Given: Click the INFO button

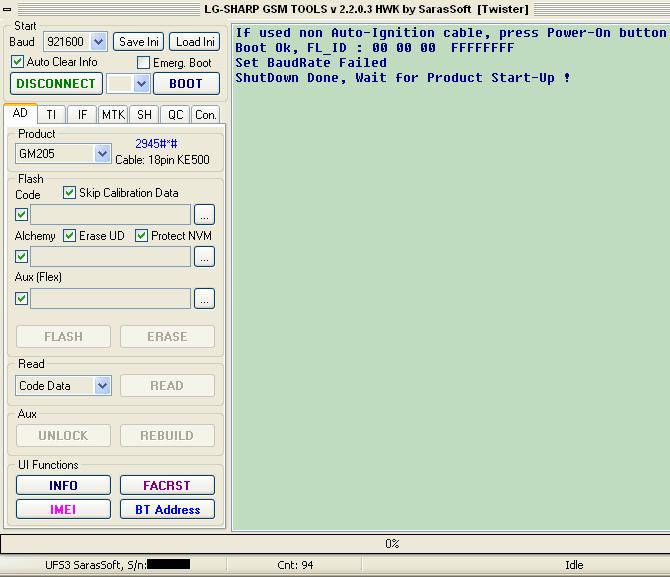Looking at the screenshot, I should (63, 485).
